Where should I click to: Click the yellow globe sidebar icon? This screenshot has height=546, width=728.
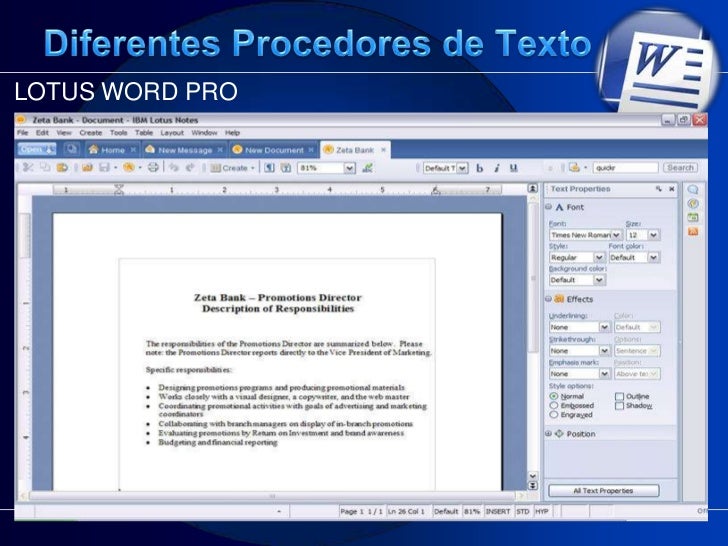[693, 203]
